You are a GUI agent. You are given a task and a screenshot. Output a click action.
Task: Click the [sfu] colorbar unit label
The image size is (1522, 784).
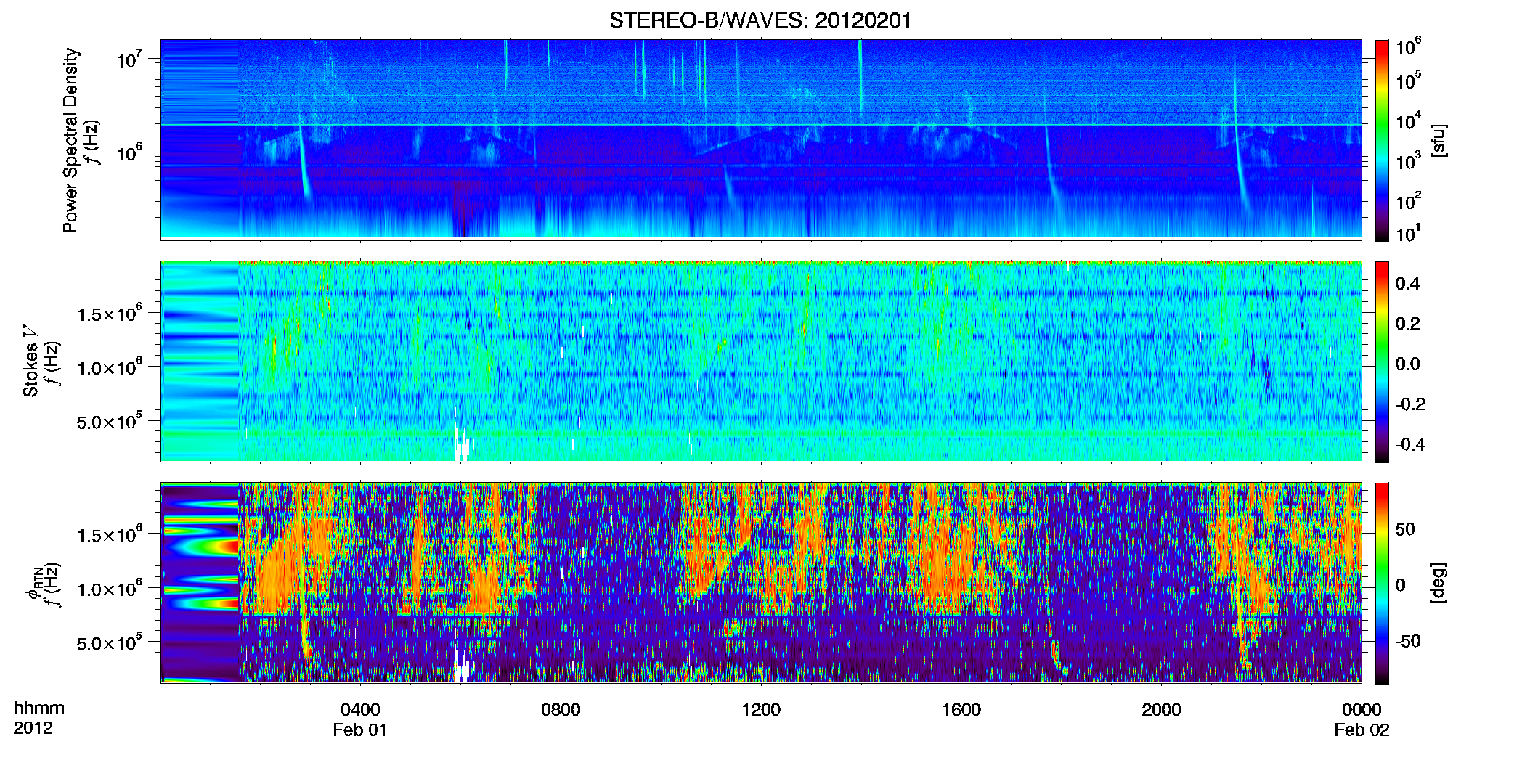point(1438,140)
